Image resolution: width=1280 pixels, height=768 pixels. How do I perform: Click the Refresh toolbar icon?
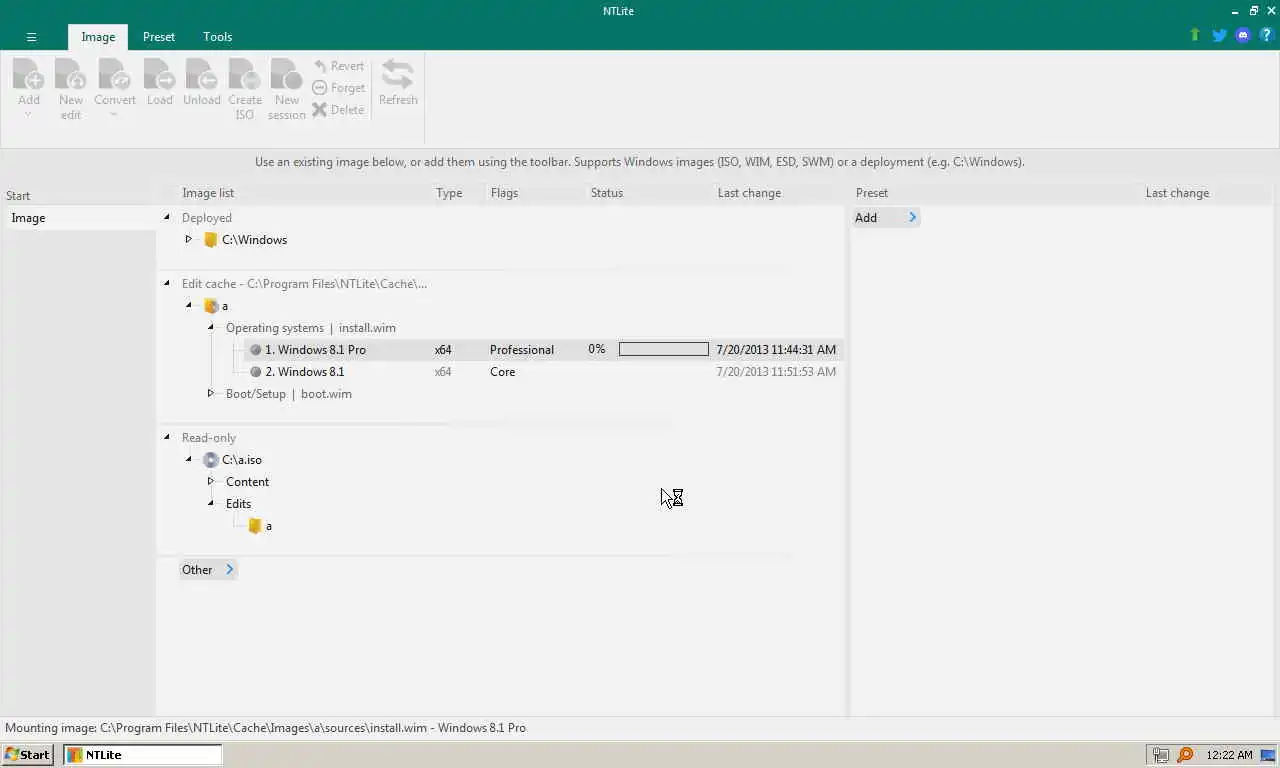[398, 75]
